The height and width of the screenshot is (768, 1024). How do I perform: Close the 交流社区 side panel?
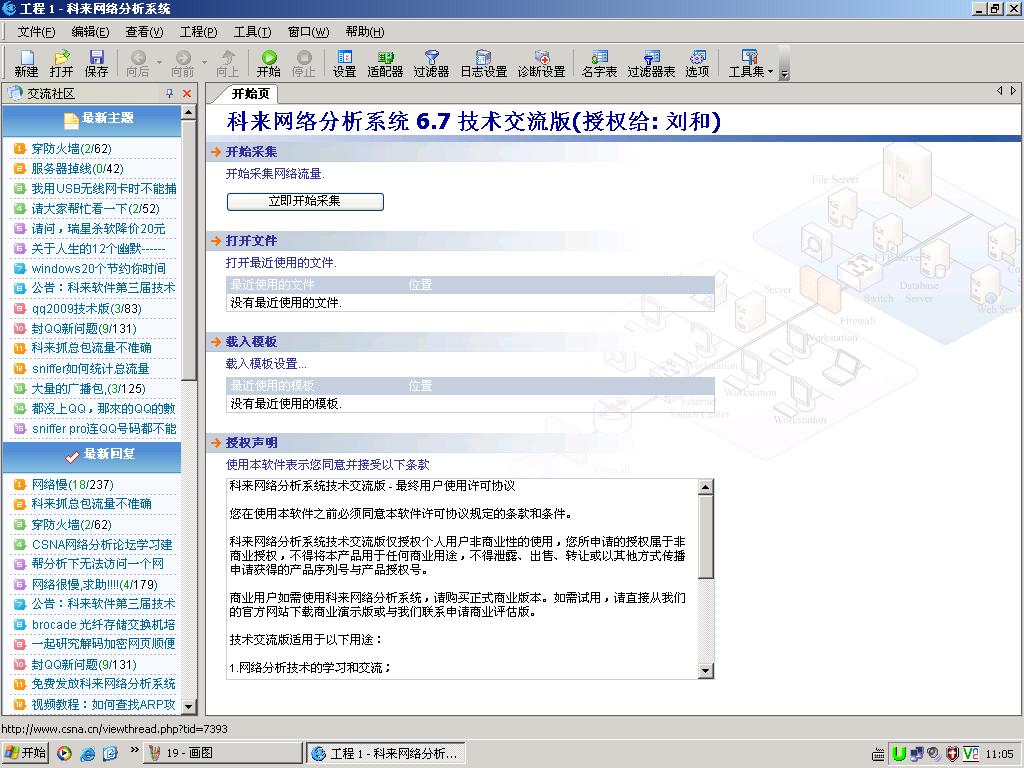point(187,93)
